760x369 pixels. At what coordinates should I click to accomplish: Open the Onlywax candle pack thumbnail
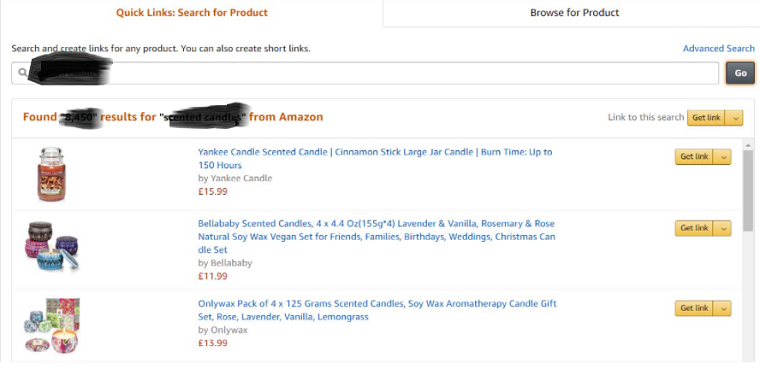pyautogui.click(x=52, y=325)
